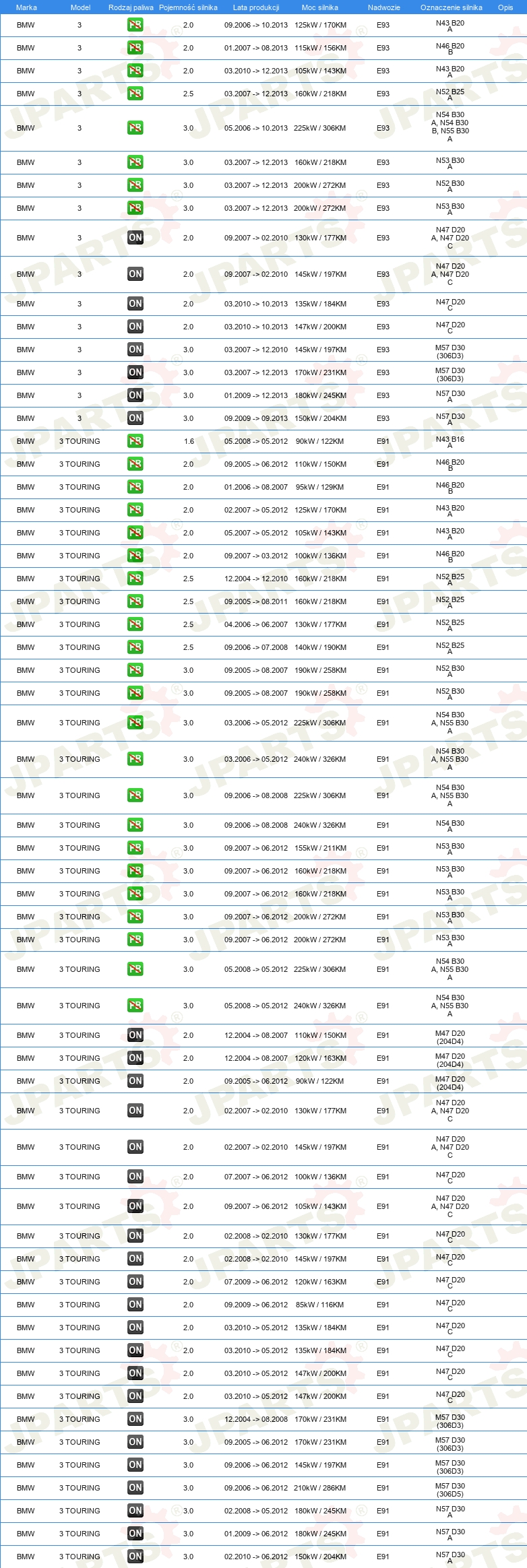
Task: Click the '12.2004 -> 12.2010' production years cell
Action: click(x=256, y=579)
